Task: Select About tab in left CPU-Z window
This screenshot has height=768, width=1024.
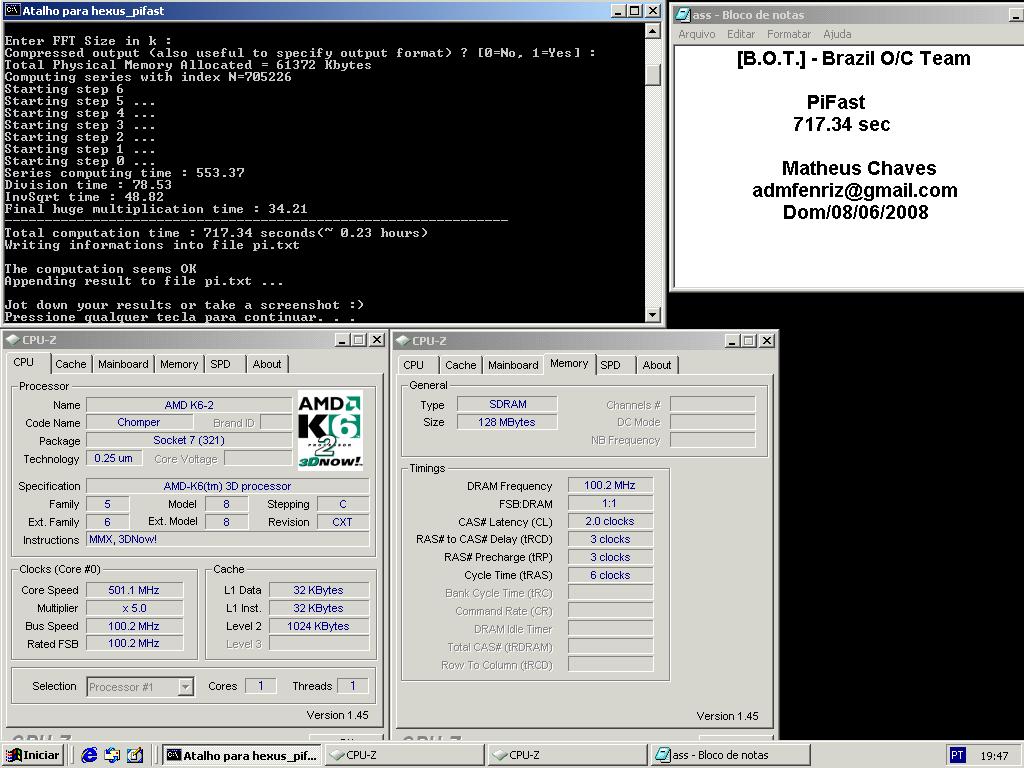Action: (267, 364)
